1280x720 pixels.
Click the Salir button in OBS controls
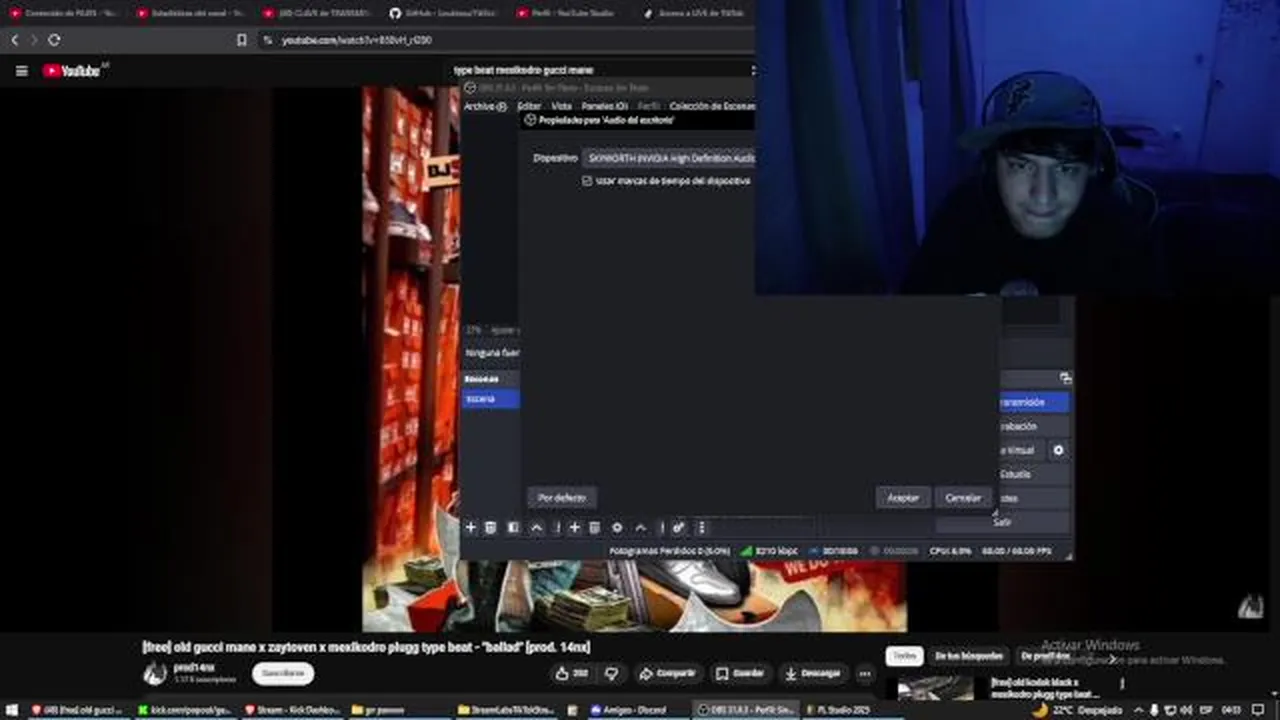pyautogui.click(x=1002, y=522)
